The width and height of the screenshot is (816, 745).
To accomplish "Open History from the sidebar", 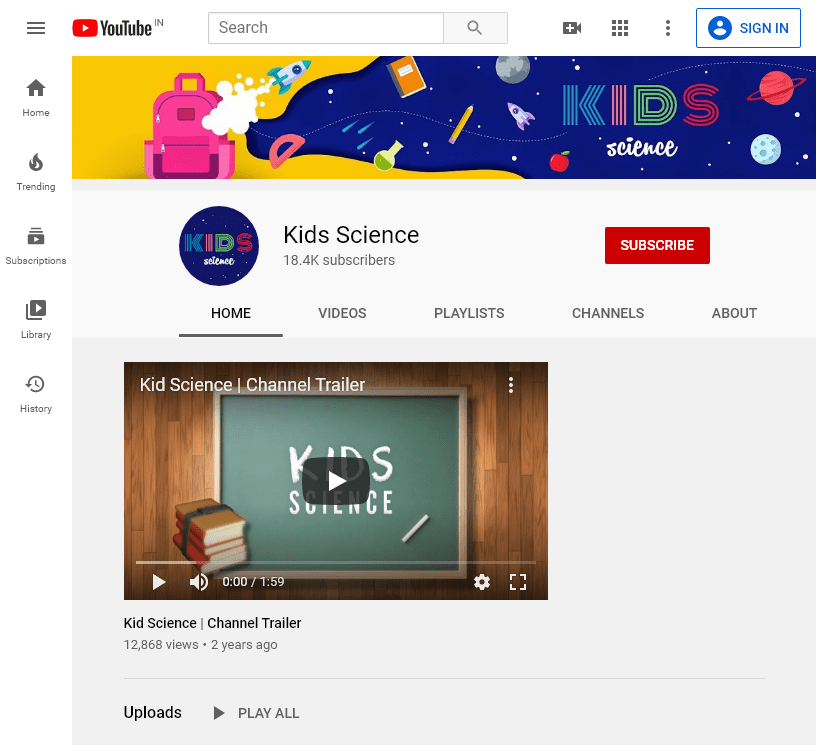I will click(36, 394).
